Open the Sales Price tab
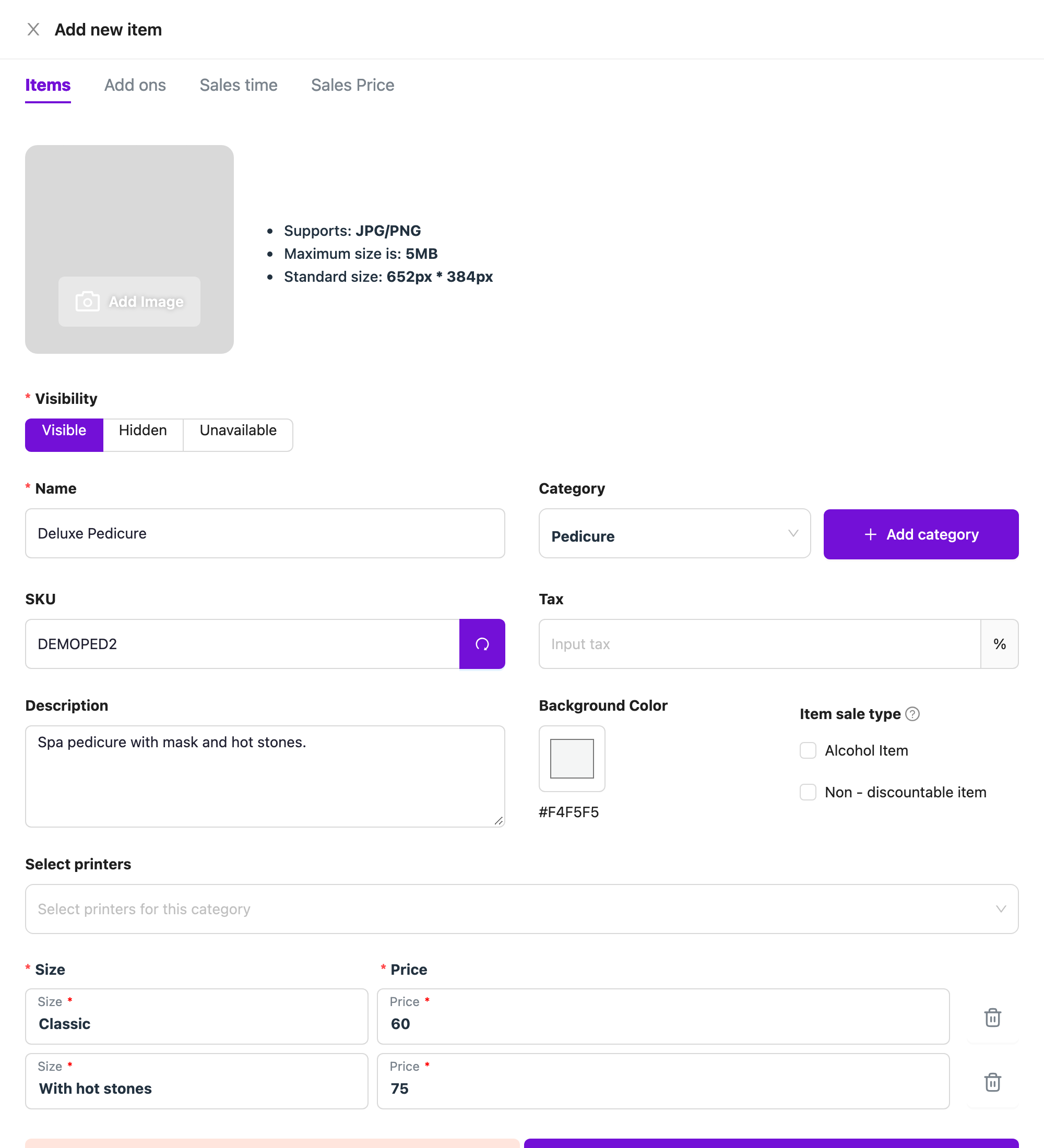1044x1148 pixels. (x=352, y=86)
